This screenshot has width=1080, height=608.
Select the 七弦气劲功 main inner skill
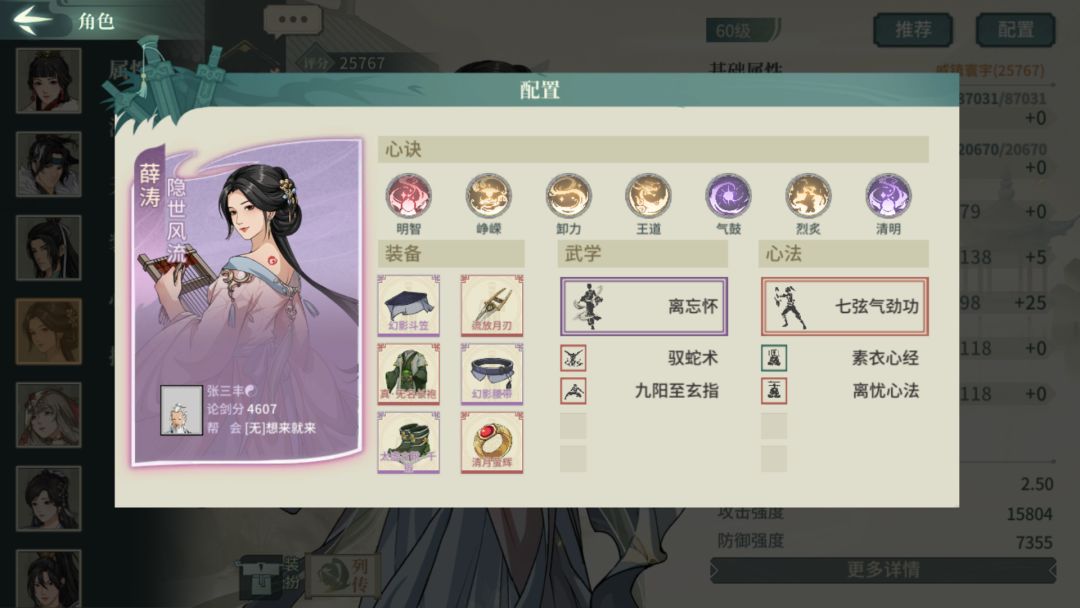[844, 306]
